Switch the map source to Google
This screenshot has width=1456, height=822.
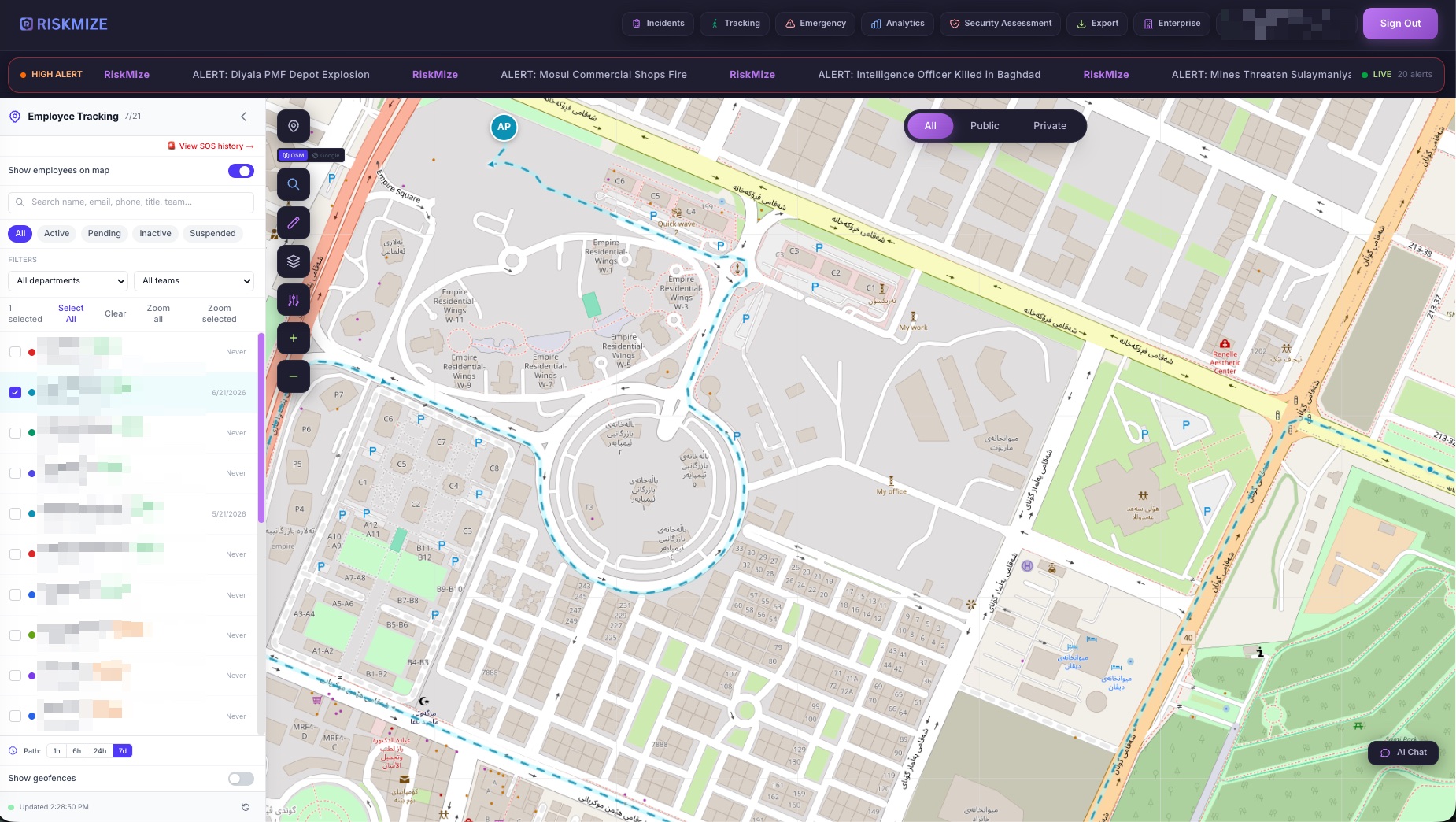coord(326,155)
